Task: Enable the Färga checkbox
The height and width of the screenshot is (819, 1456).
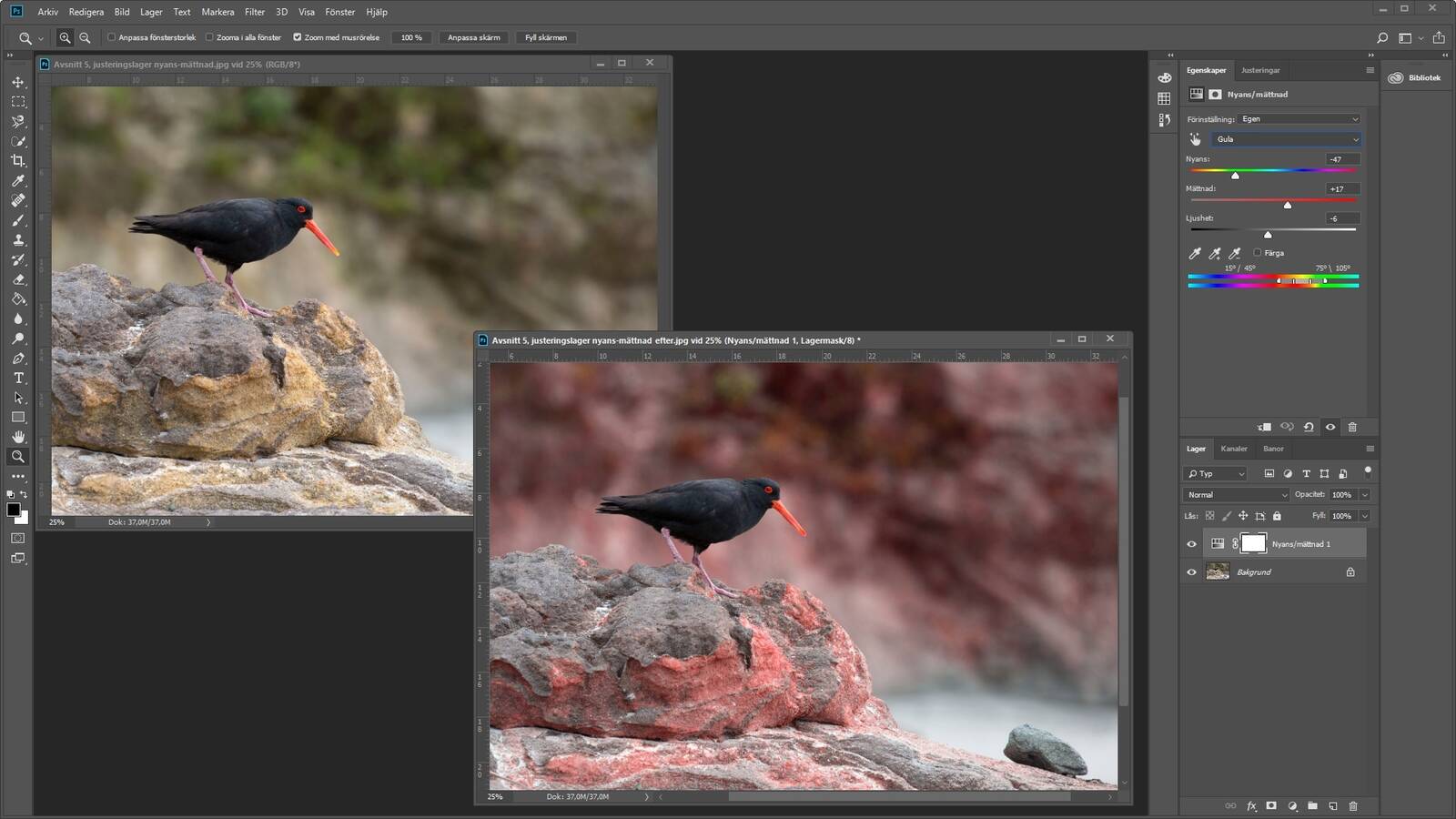Action: [1258, 253]
